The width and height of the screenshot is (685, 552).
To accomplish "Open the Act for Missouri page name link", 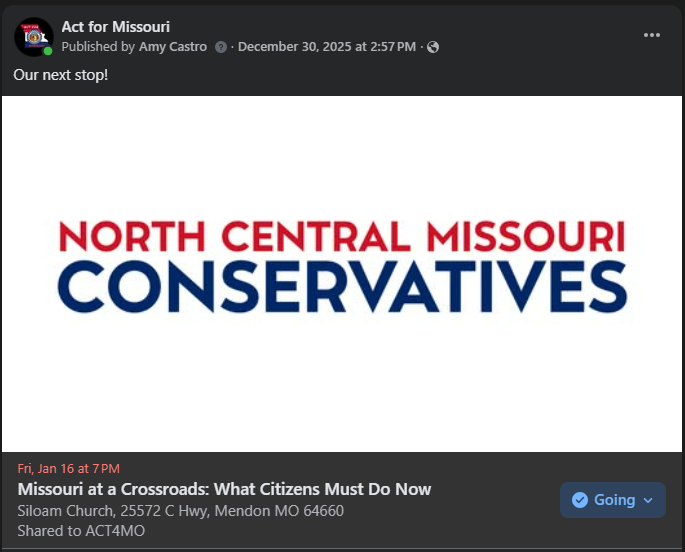I will pos(116,27).
